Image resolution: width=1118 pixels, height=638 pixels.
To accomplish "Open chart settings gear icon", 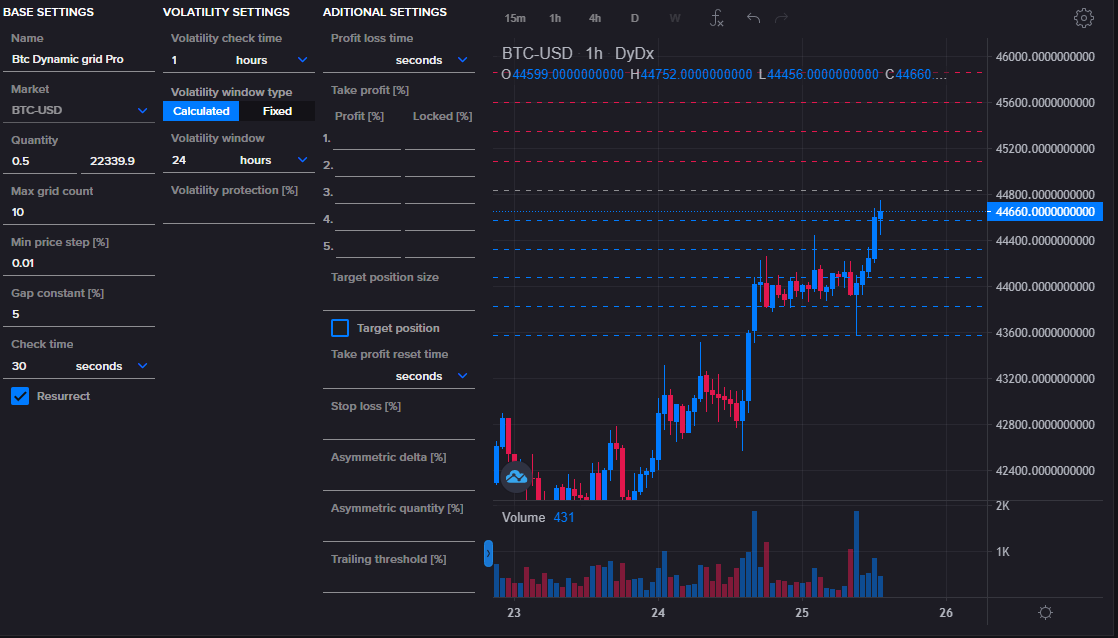I will [1083, 18].
